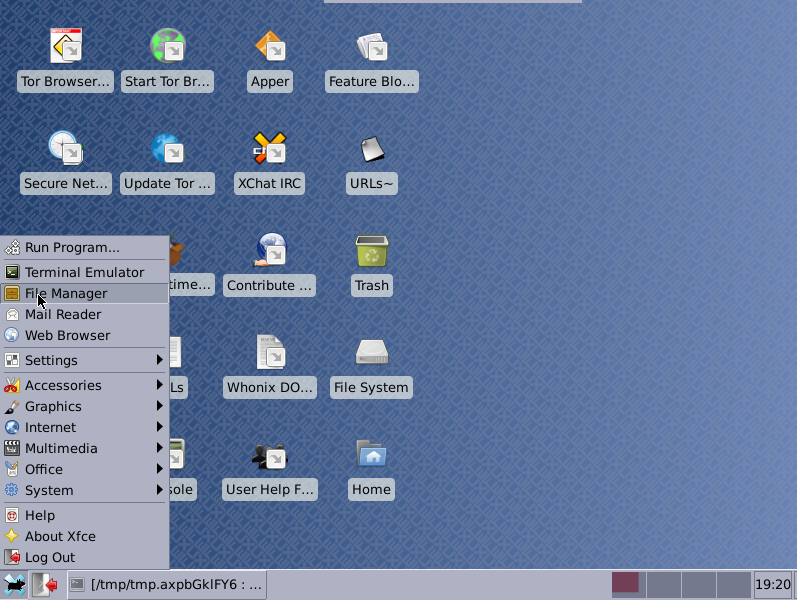Click the tmp terminal taskbar window button
The height and width of the screenshot is (600, 797).
tap(168, 584)
